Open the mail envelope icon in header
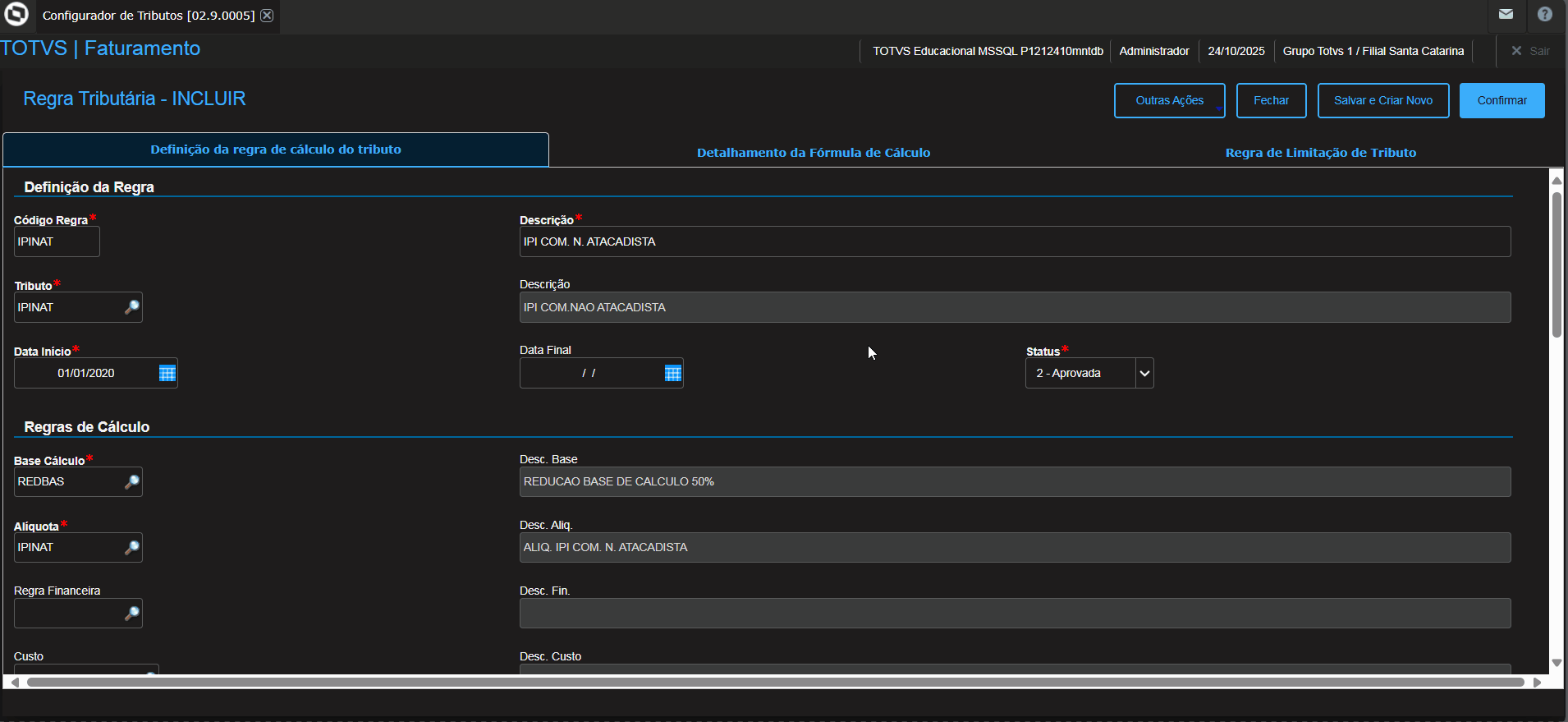This screenshot has height=722, width=1568. pyautogui.click(x=1506, y=14)
